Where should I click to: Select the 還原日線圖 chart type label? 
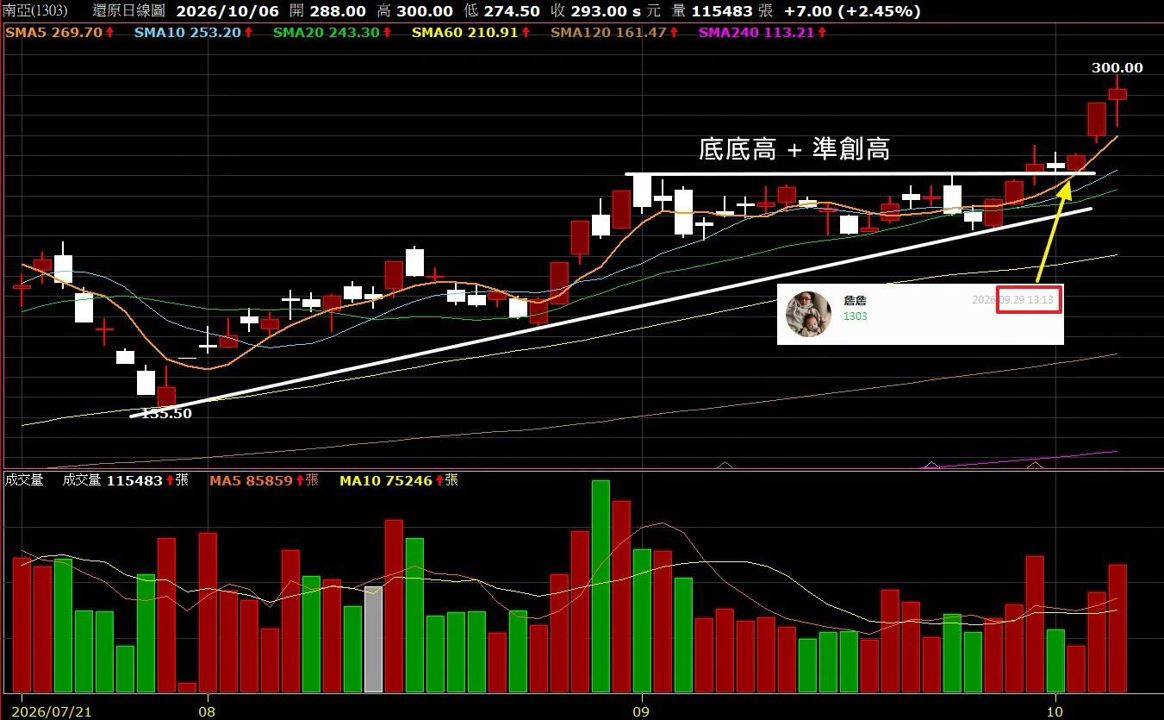pos(128,11)
